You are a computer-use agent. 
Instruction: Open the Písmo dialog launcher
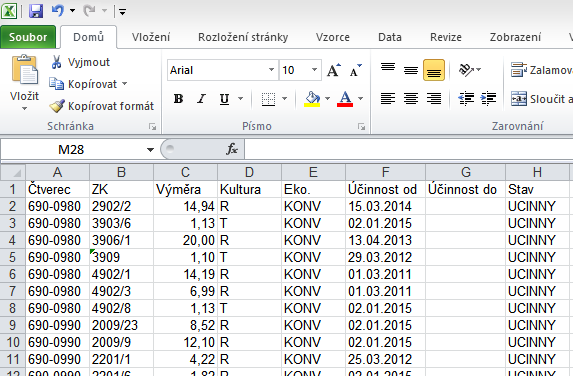point(361,126)
